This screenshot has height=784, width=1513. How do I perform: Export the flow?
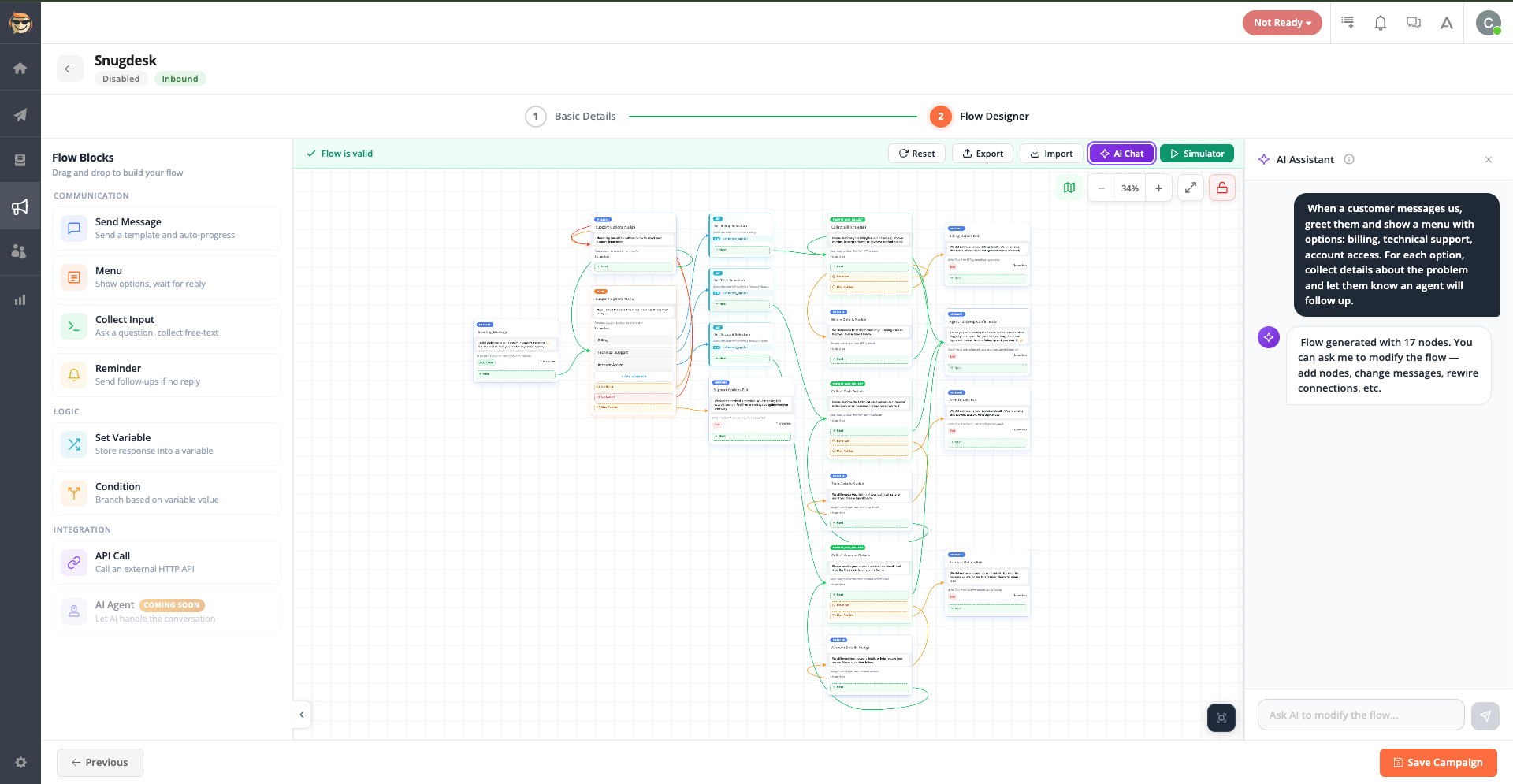(x=983, y=154)
